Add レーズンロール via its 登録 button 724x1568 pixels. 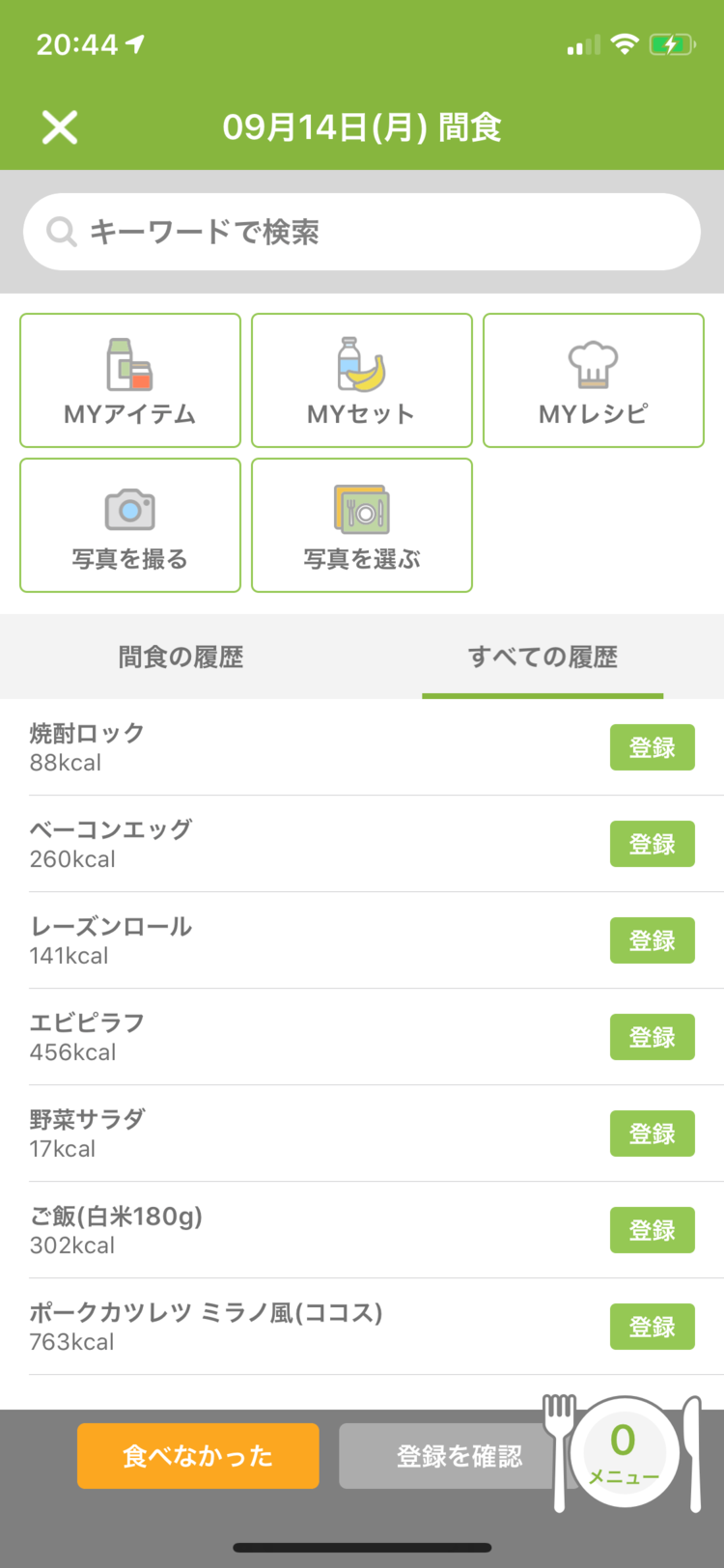pos(653,940)
